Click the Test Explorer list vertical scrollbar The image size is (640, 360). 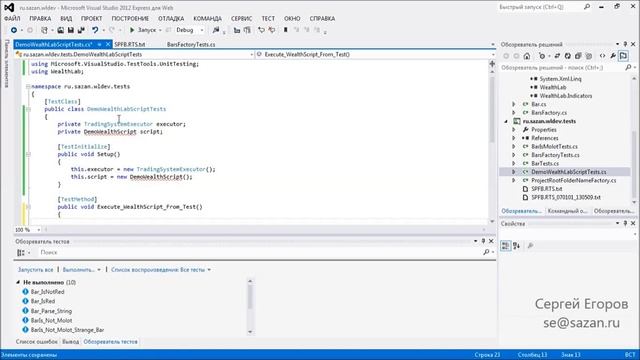point(250,307)
